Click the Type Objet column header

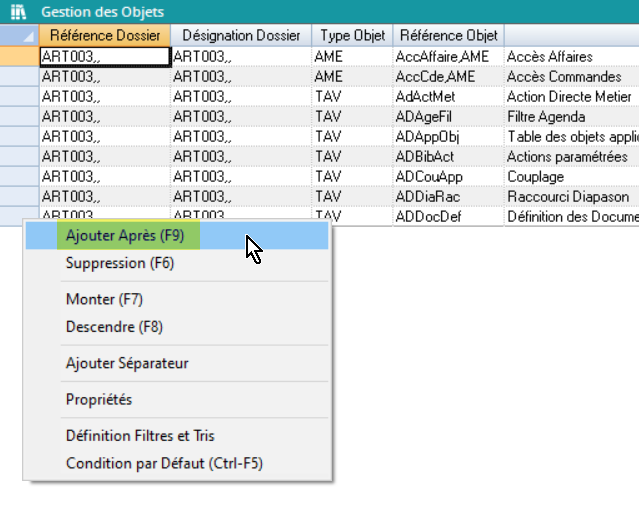click(350, 36)
